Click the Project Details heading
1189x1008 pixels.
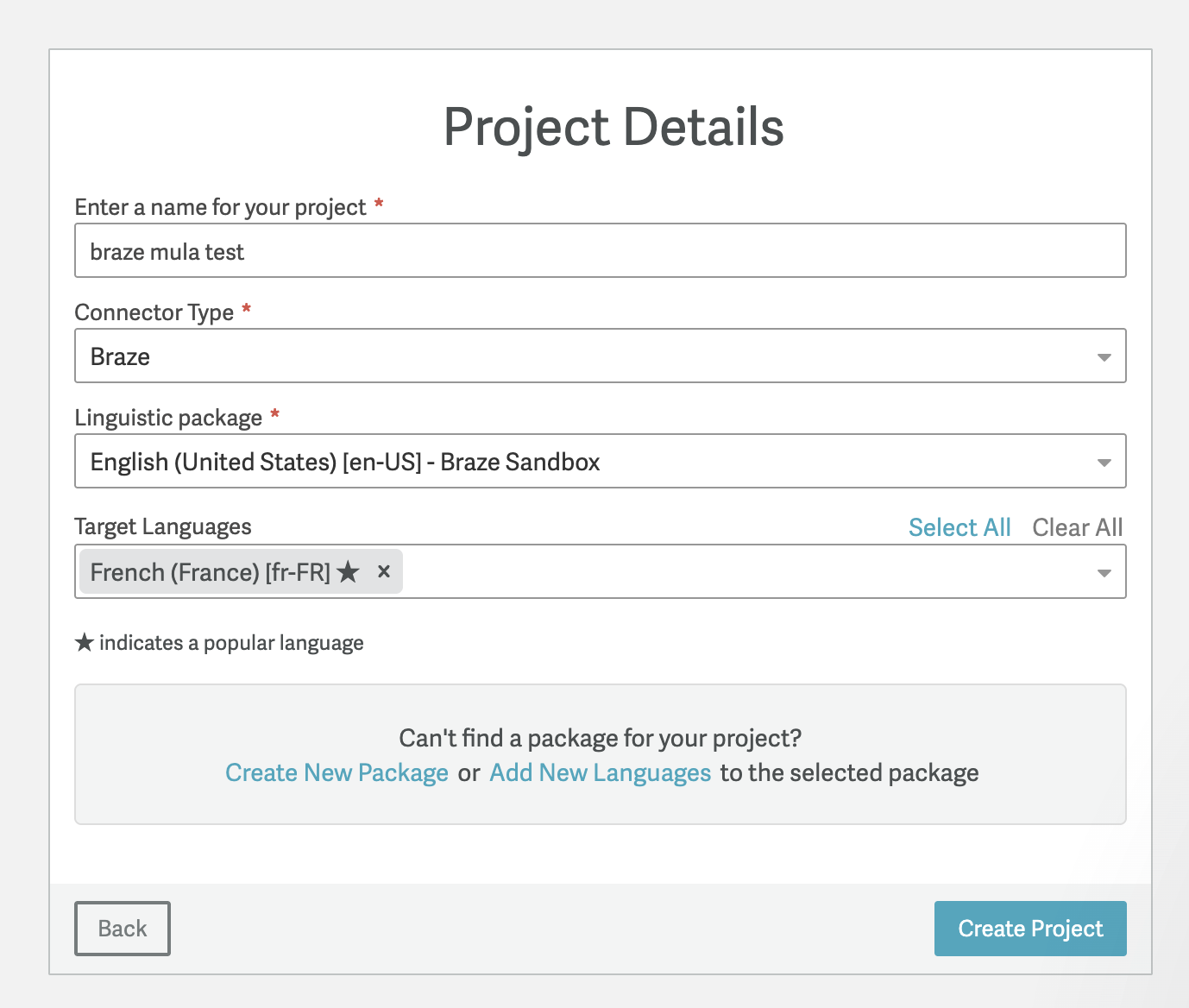click(x=613, y=127)
